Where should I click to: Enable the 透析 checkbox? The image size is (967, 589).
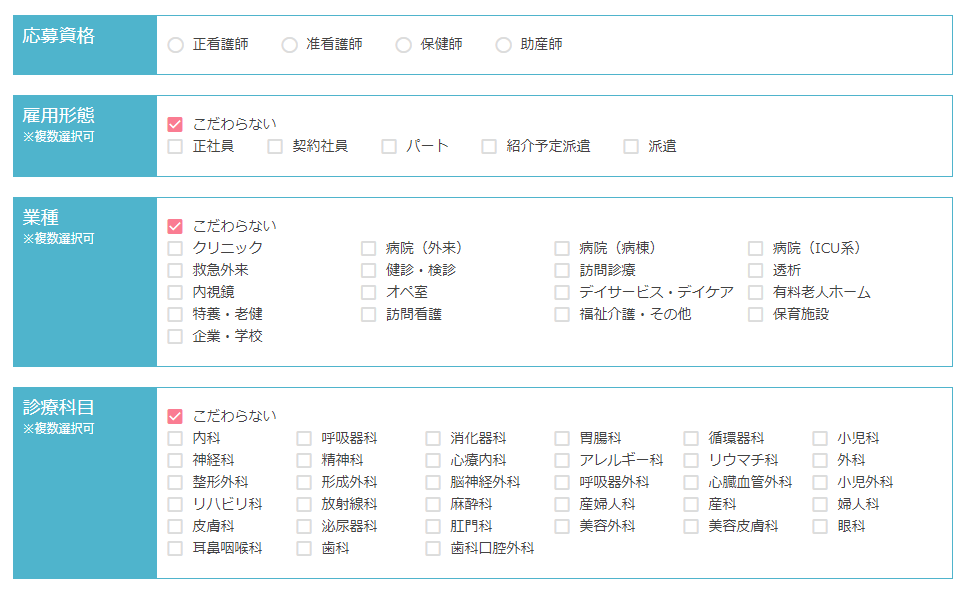(x=755, y=271)
